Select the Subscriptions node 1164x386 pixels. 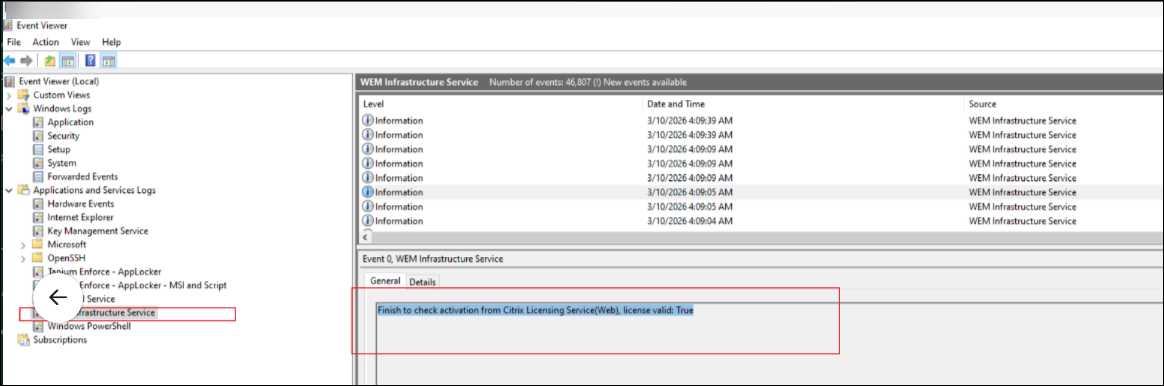(x=60, y=339)
